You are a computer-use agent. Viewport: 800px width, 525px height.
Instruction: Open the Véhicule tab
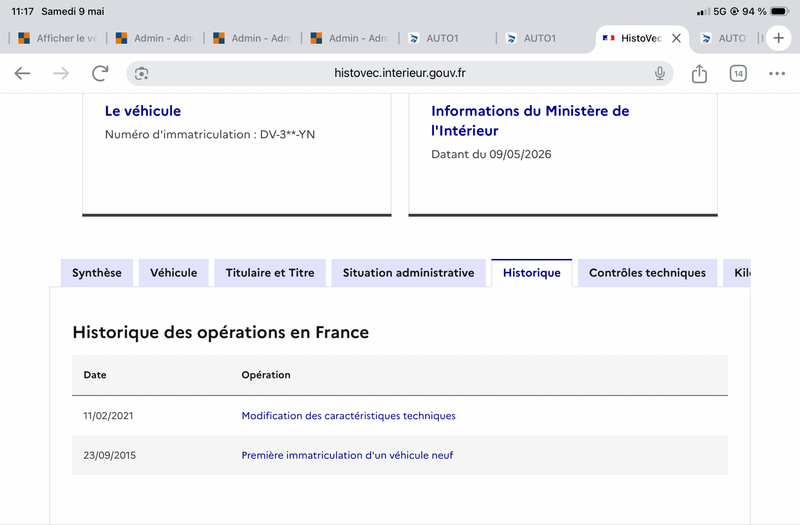point(173,272)
